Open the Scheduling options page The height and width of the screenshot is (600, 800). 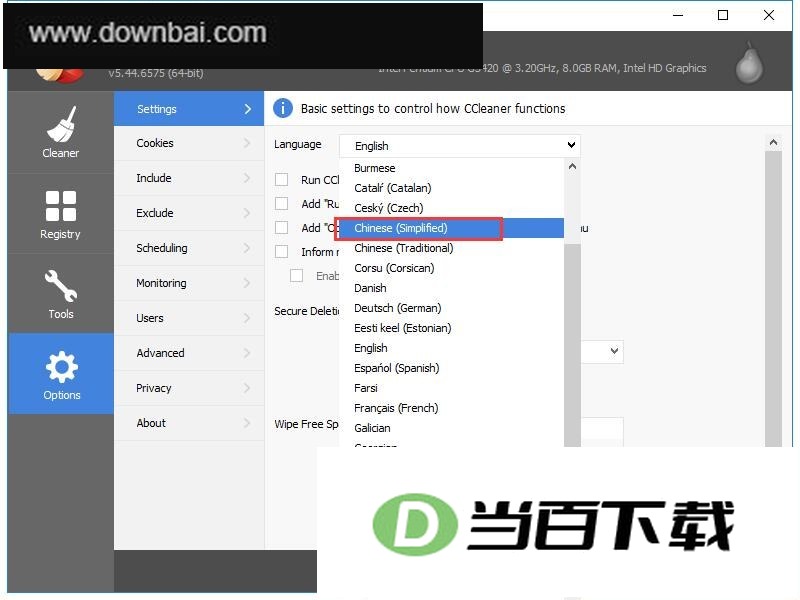(189, 248)
